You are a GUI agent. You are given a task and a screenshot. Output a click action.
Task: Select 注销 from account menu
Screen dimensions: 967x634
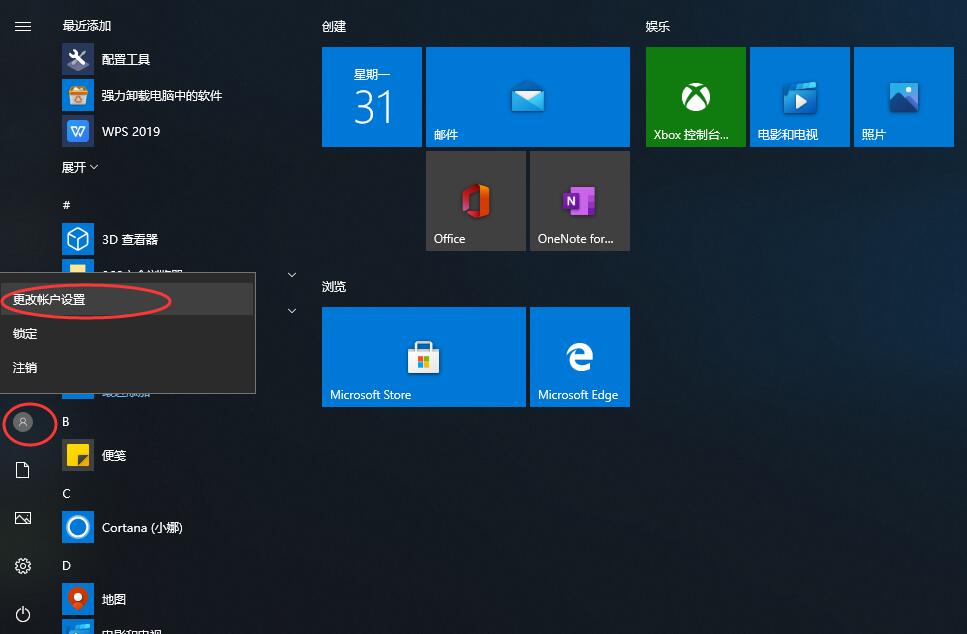tap(127, 368)
